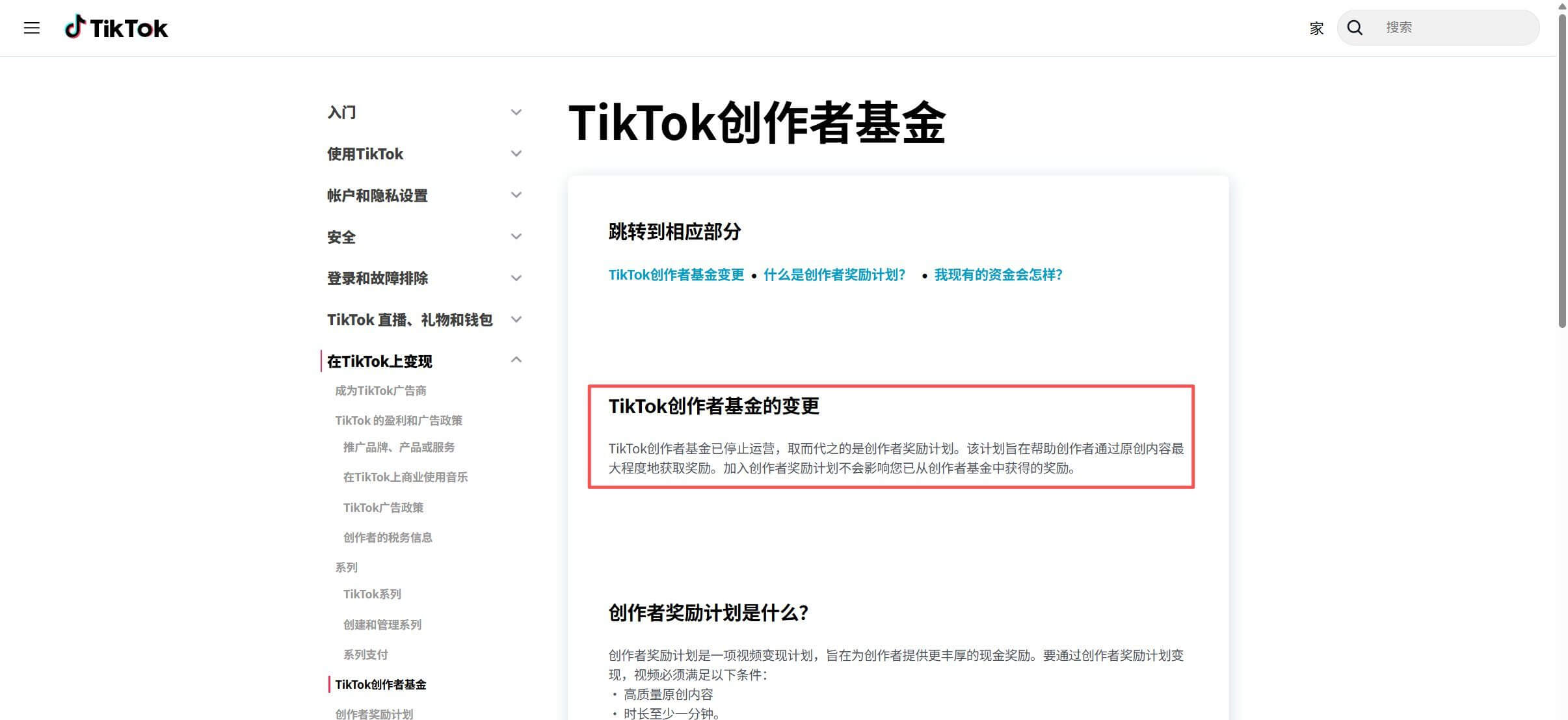Image resolution: width=1568 pixels, height=720 pixels.
Task: Open TikTok广告政策 sidebar link
Action: point(383,508)
